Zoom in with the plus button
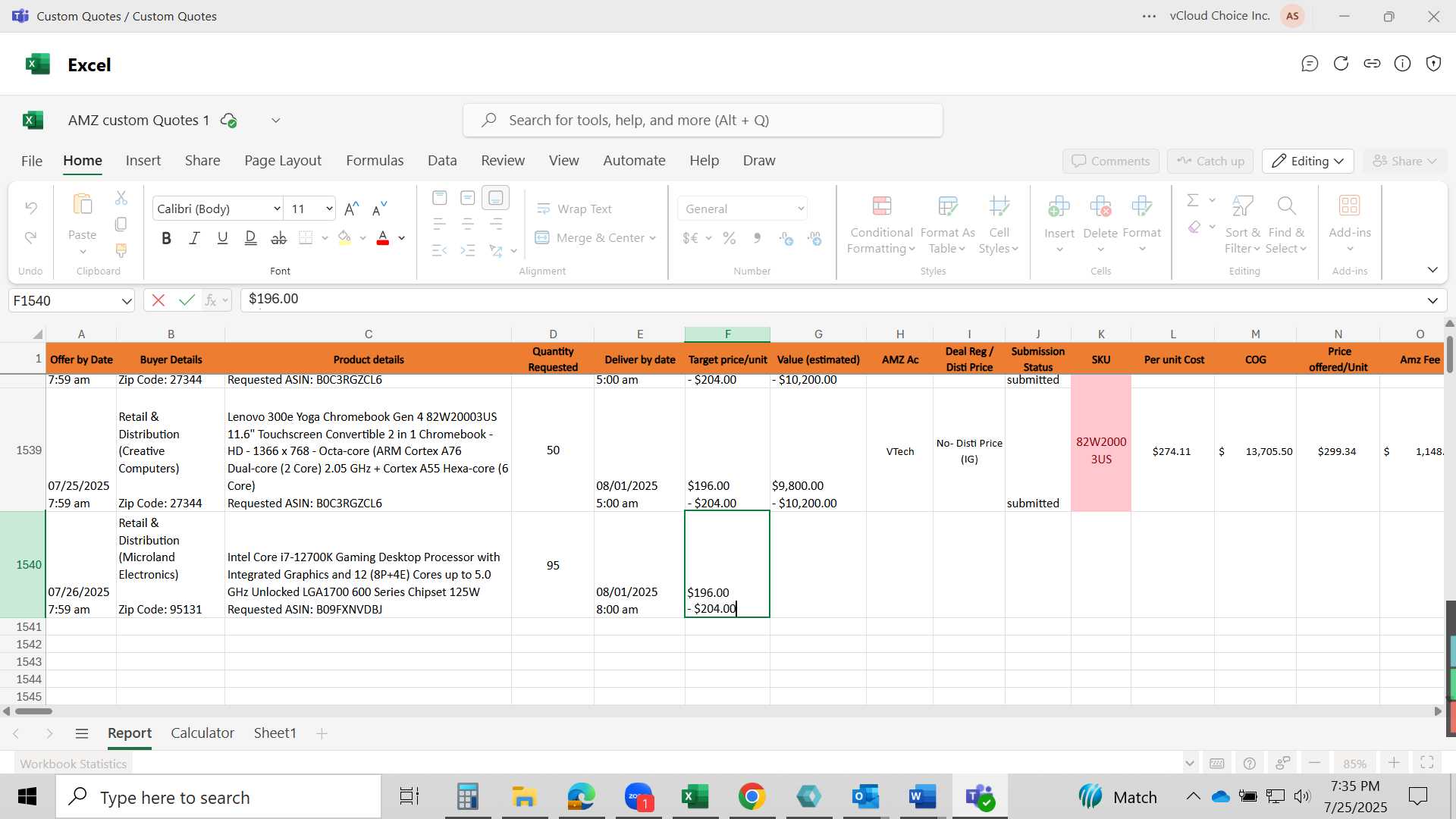Screen dimensions: 1456x819 pos(1394,763)
